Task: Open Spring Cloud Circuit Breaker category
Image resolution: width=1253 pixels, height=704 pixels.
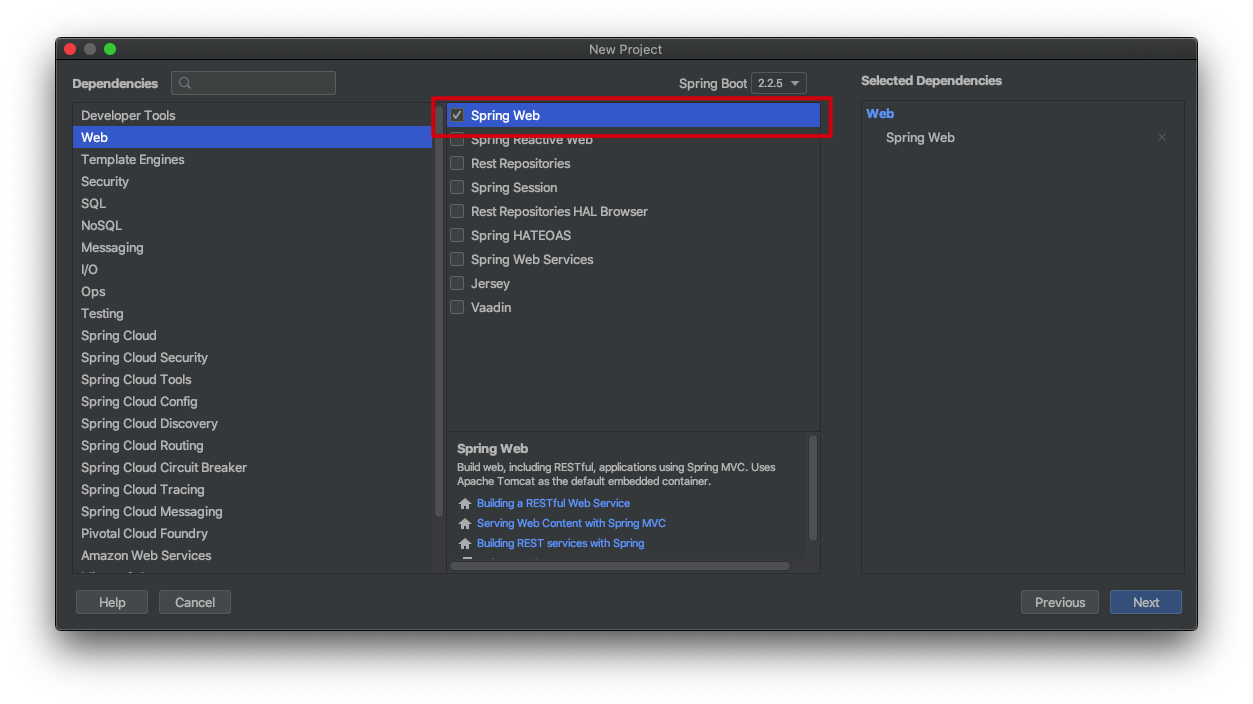Action: coord(253,467)
